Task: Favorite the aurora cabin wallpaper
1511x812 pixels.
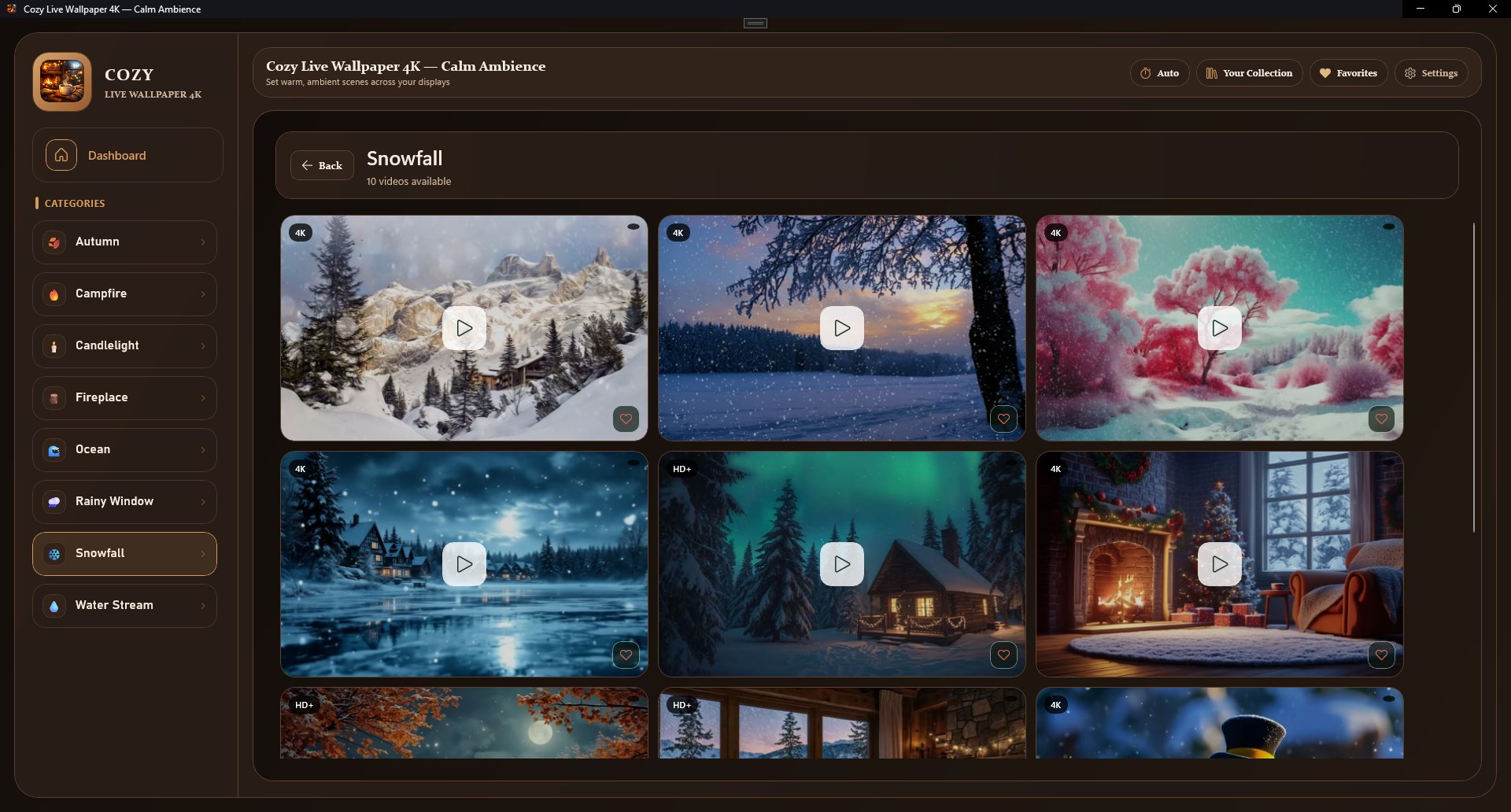Action: tap(1004, 655)
